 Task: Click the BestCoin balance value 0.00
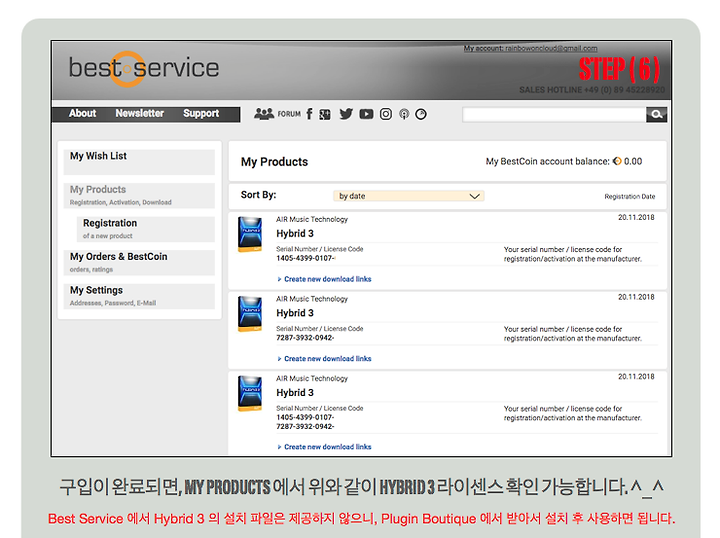(x=633, y=162)
